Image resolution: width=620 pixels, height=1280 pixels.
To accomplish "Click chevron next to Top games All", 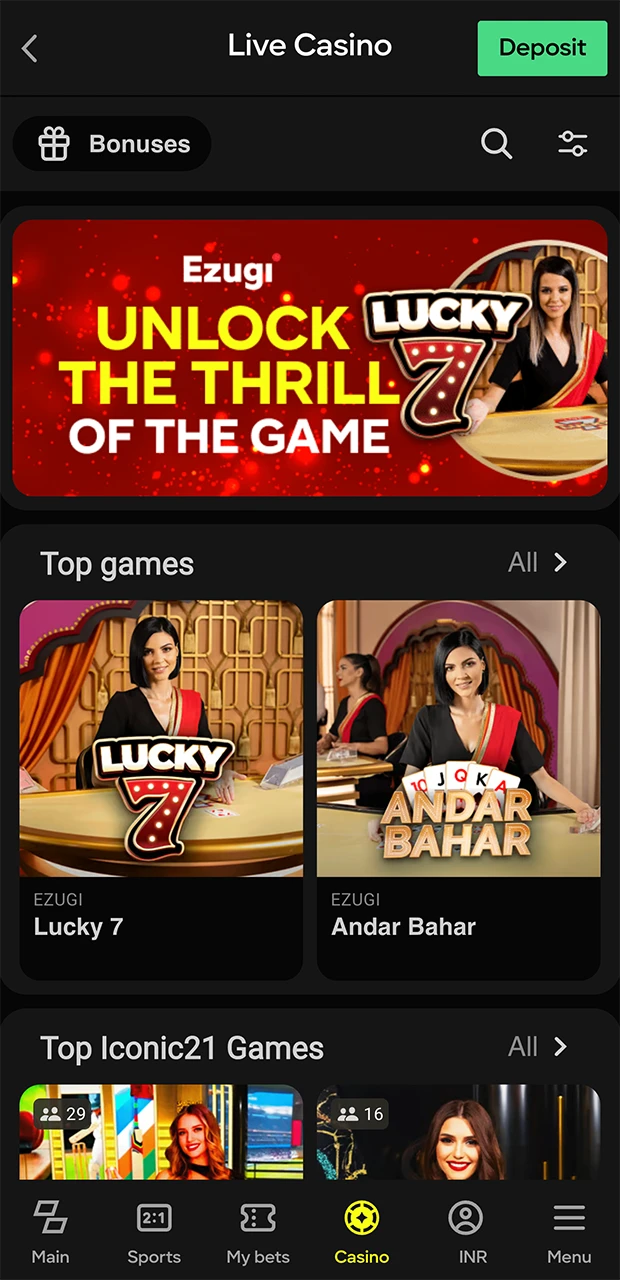I will pos(561,562).
